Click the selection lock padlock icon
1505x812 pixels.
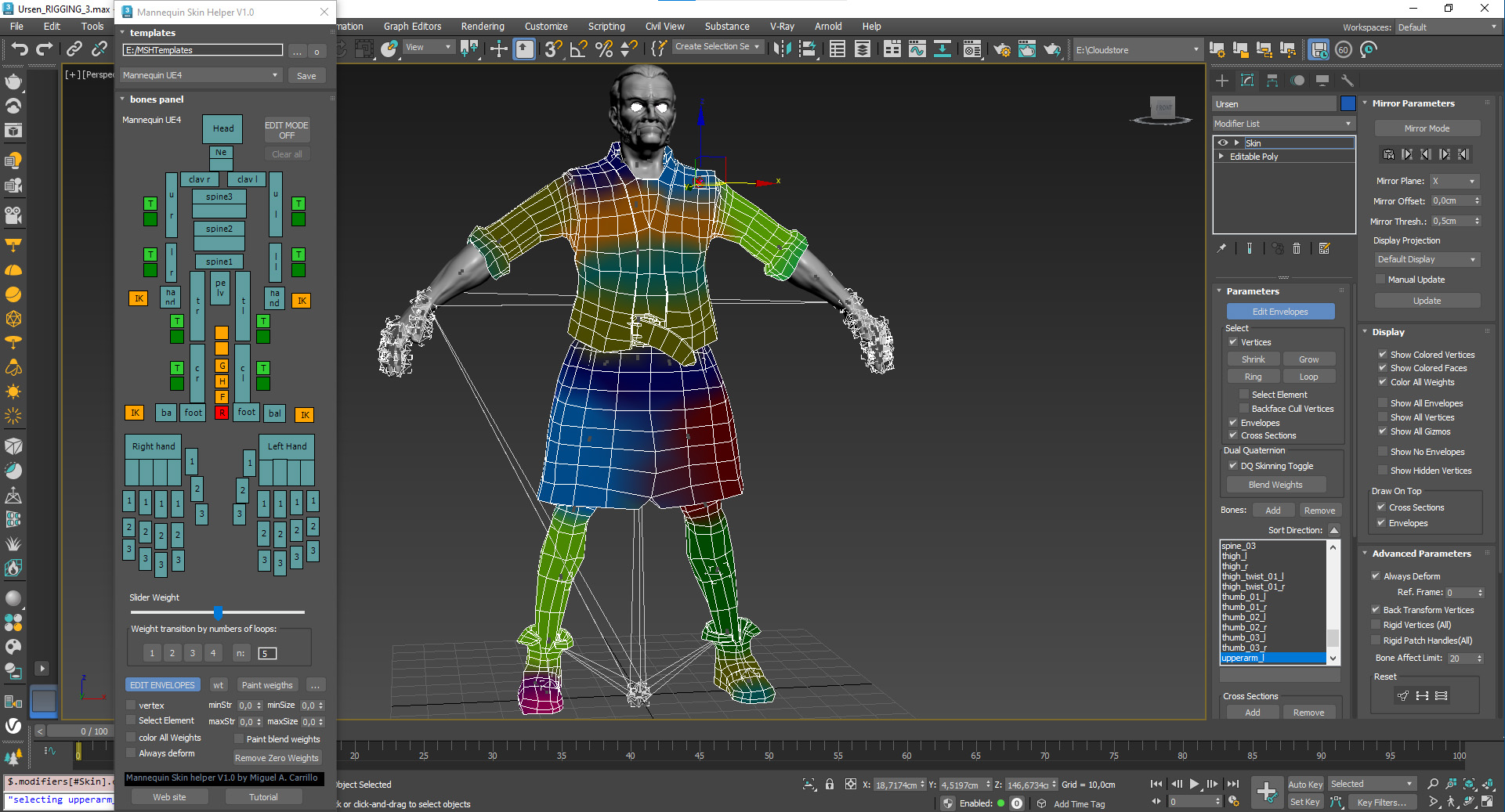coord(829,784)
